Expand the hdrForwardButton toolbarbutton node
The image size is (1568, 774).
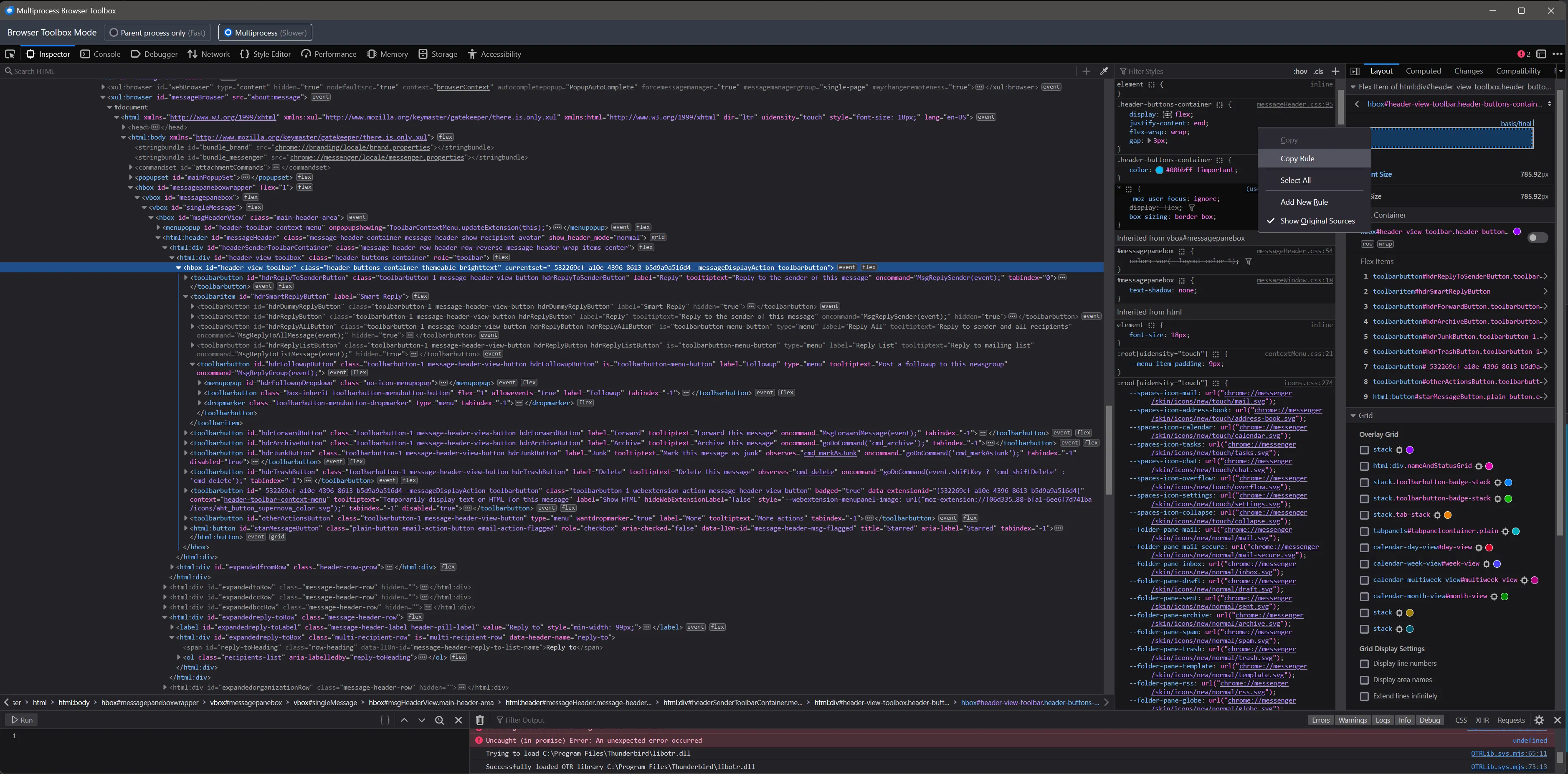click(x=186, y=433)
